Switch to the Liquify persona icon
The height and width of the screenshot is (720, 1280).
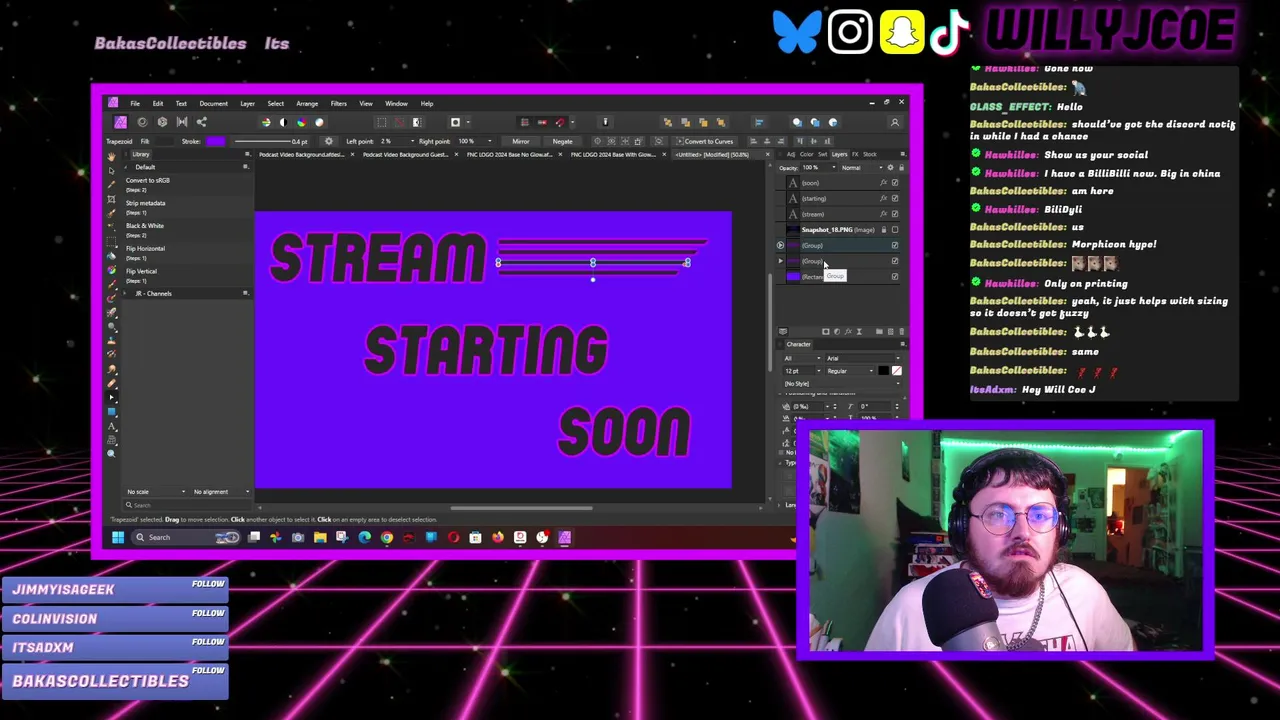point(142,122)
